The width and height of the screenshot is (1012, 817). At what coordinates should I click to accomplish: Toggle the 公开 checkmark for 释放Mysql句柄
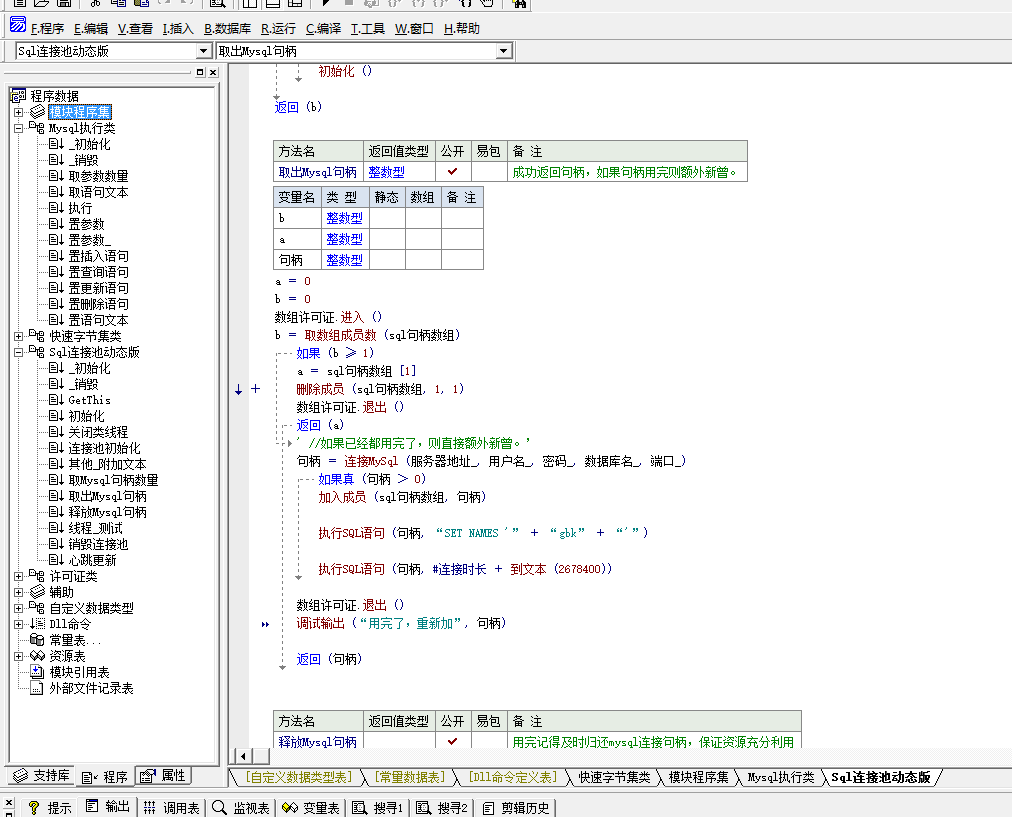(x=452, y=741)
